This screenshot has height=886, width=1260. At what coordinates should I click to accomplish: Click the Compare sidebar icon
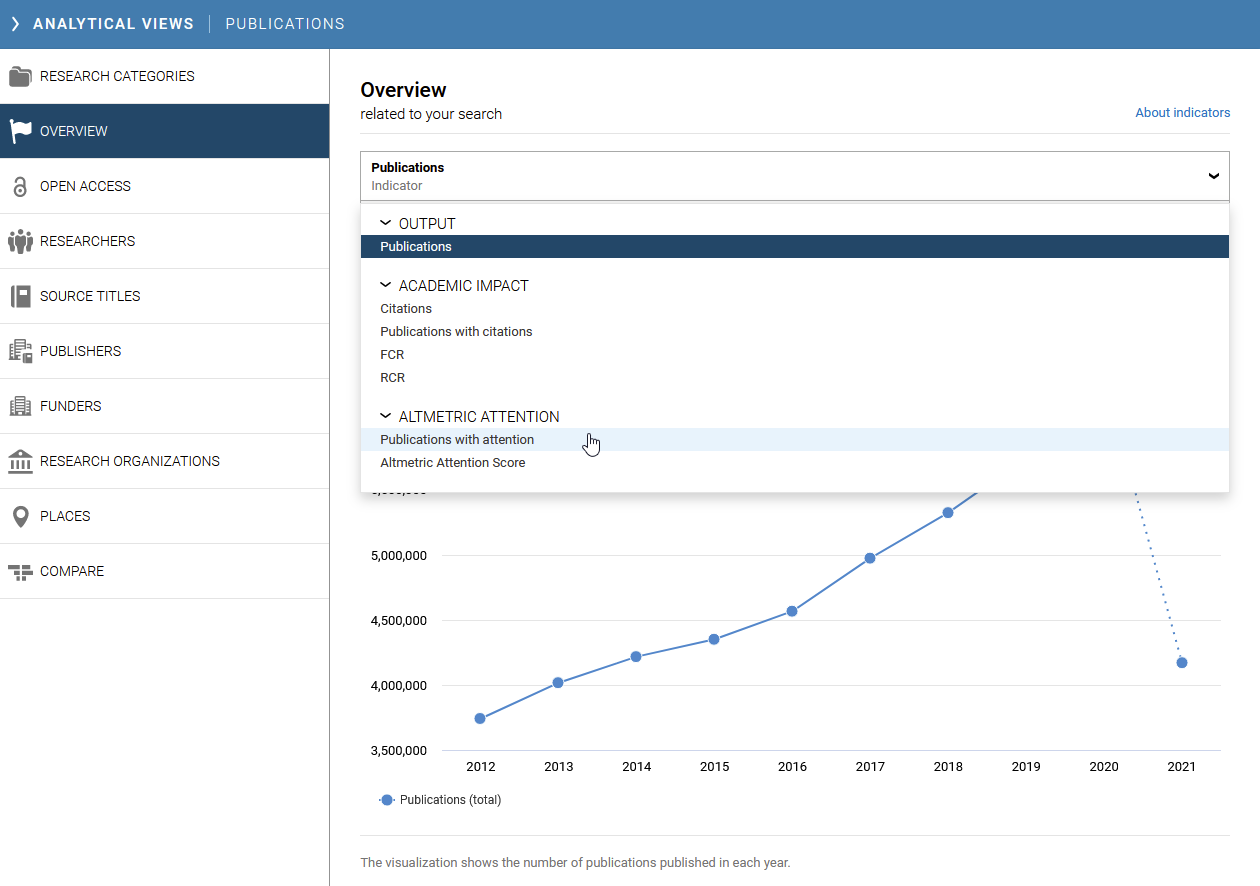click(x=20, y=572)
